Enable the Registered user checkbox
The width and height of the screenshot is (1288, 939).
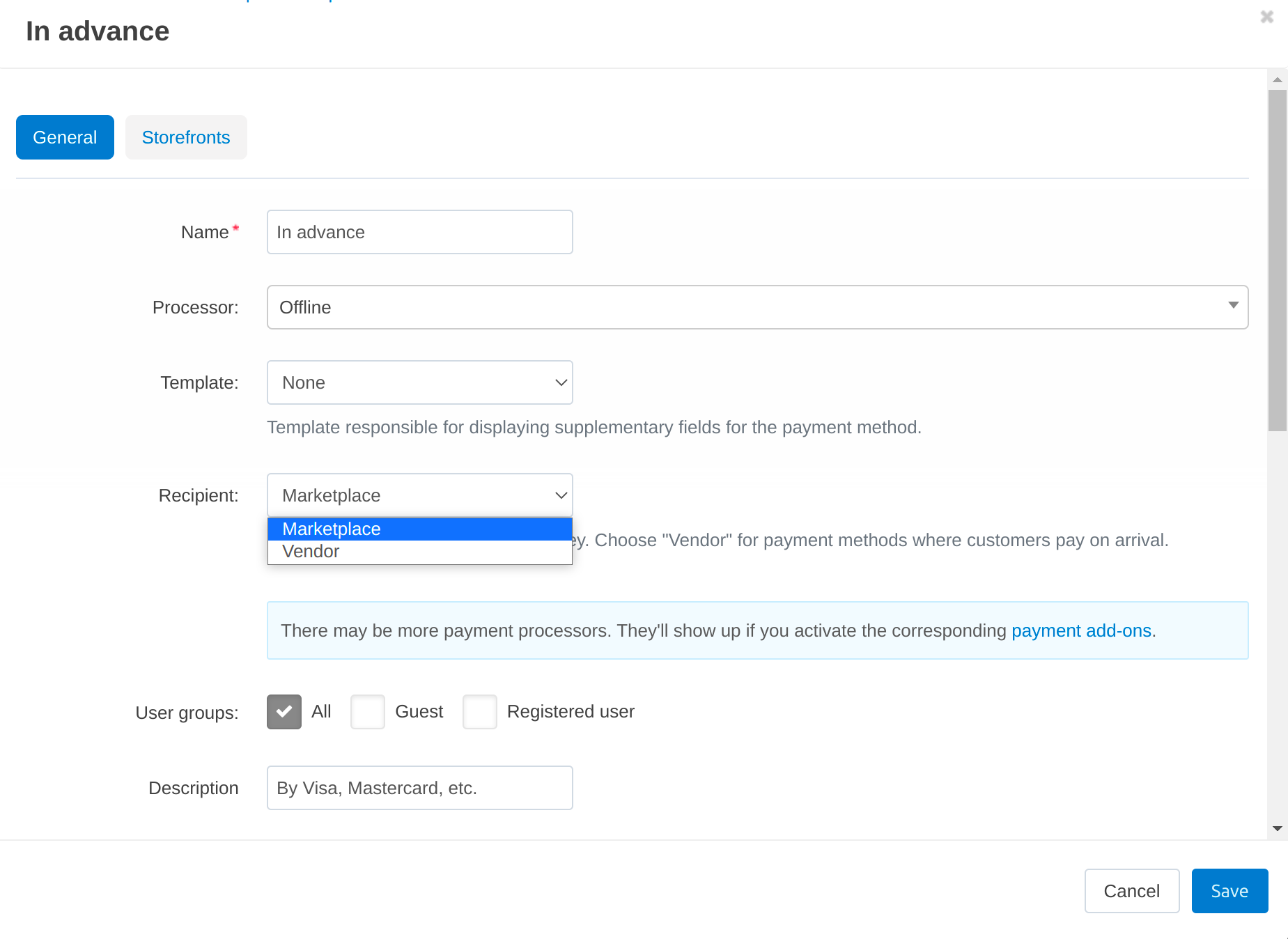click(x=480, y=712)
